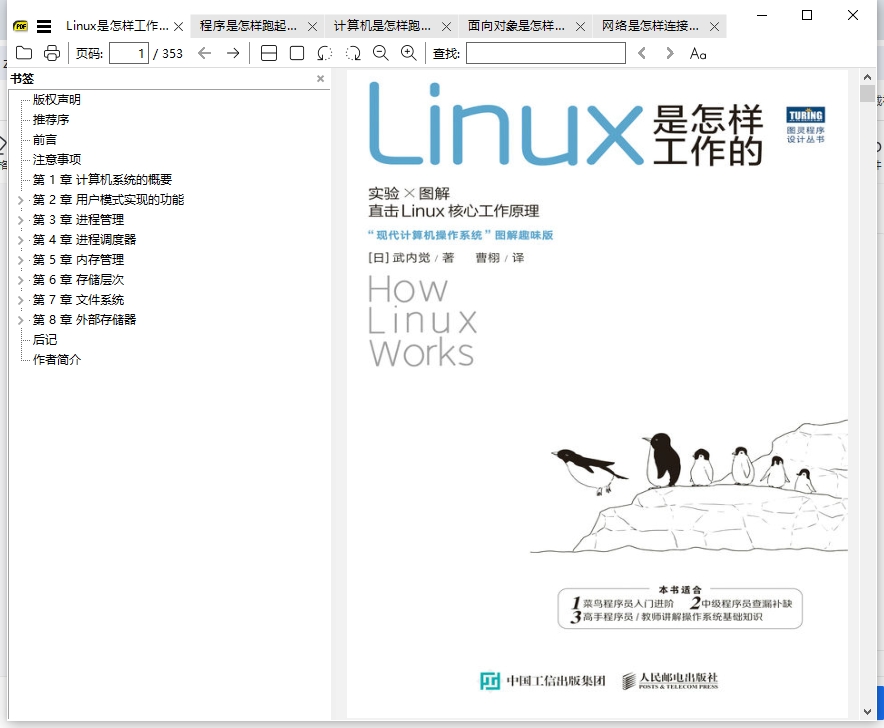Screen dimensions: 884x728
Task: Jump to bookmark 第 6 章 存储层次
Action: pos(78,280)
